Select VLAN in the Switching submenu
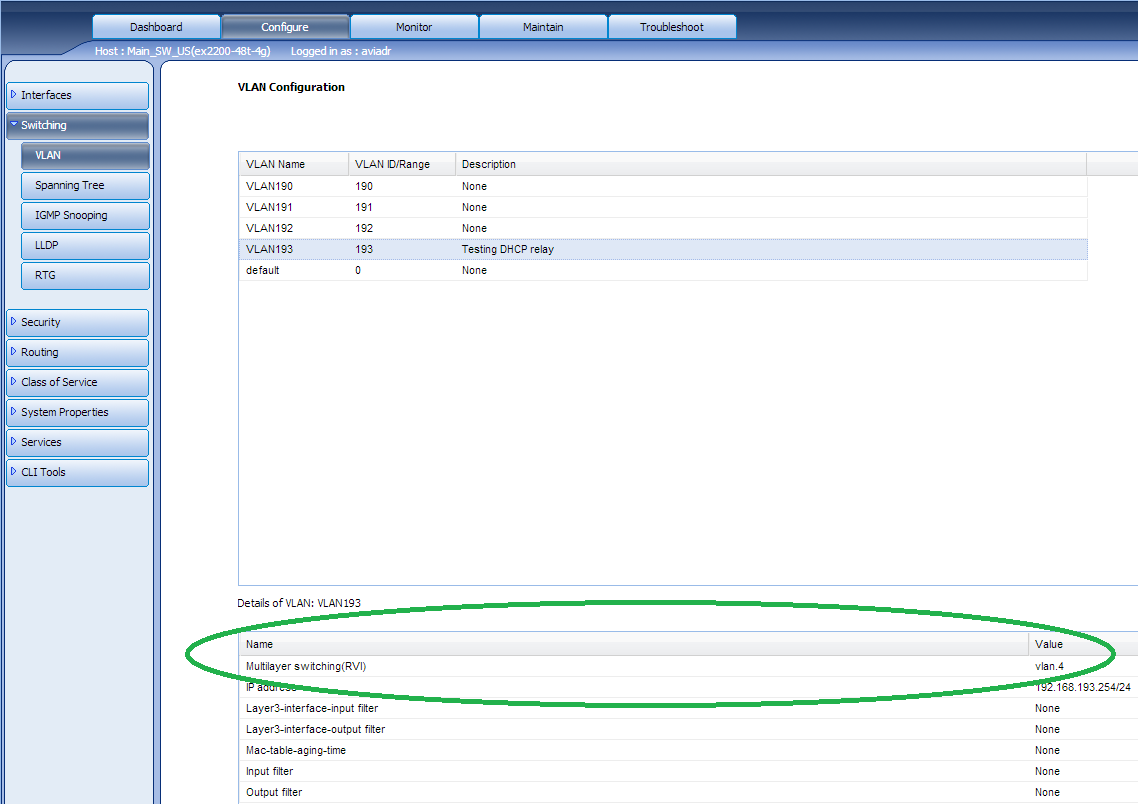This screenshot has height=804, width=1138. coord(86,155)
